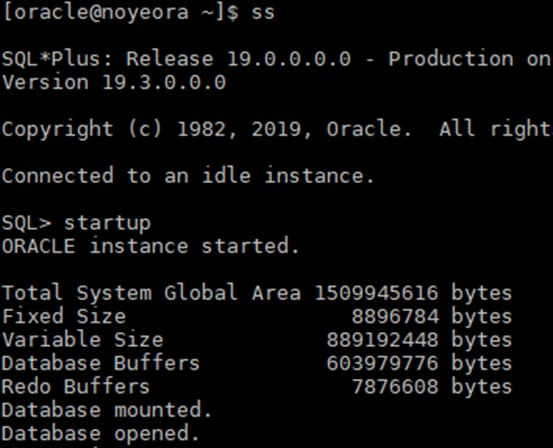Click the value 1509945616 bytes

point(413,293)
